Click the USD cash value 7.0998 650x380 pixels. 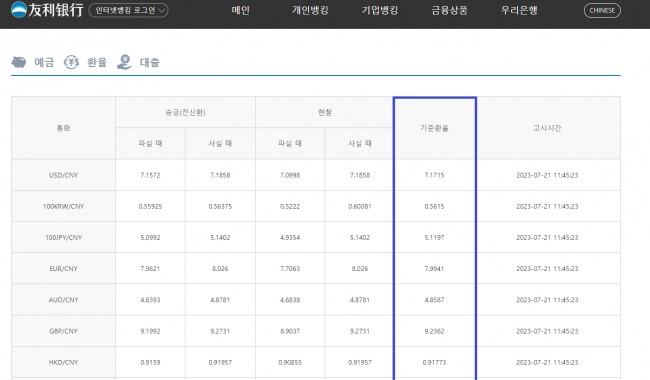290,175
